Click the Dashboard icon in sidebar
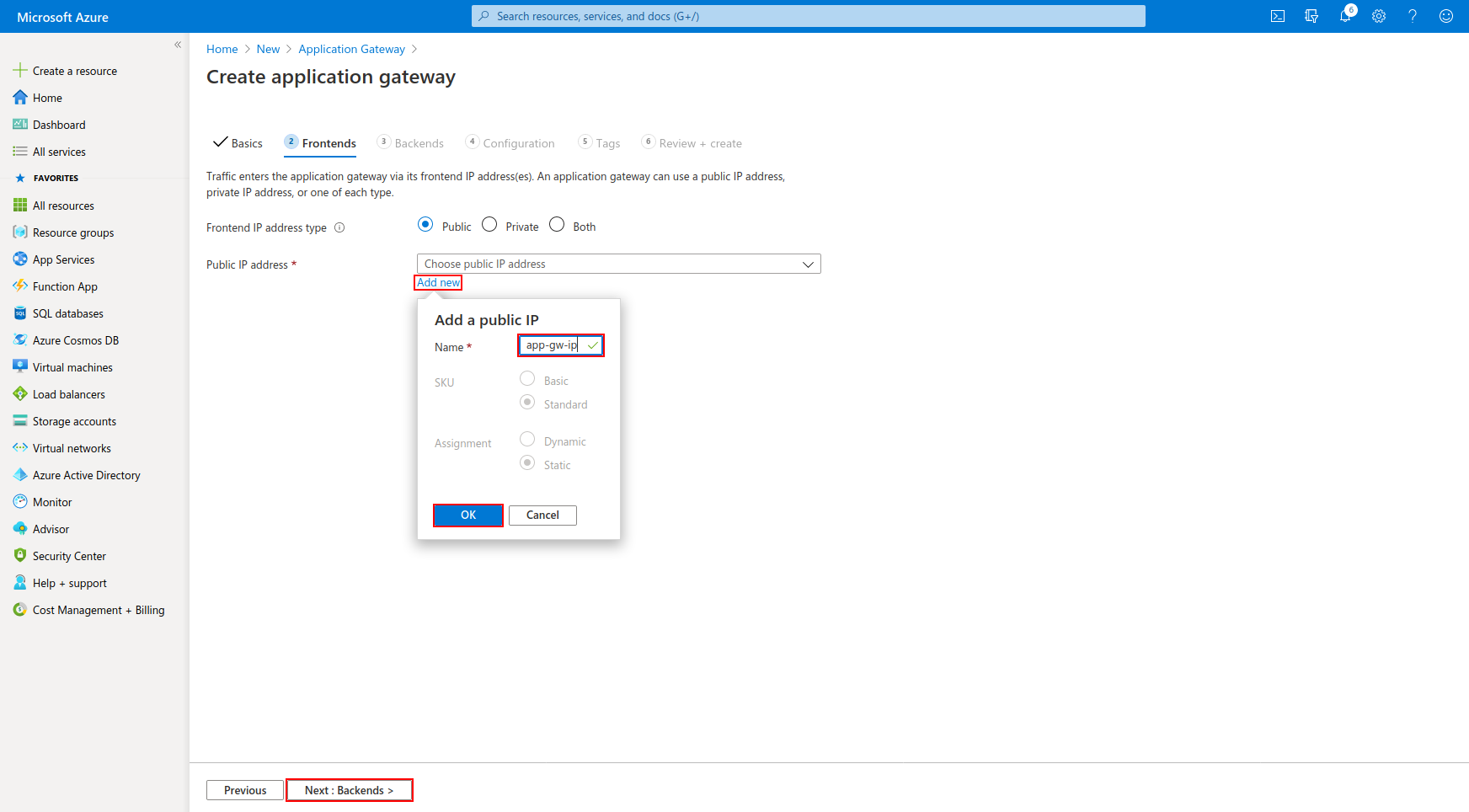This screenshot has height=812, width=1469. [20, 125]
